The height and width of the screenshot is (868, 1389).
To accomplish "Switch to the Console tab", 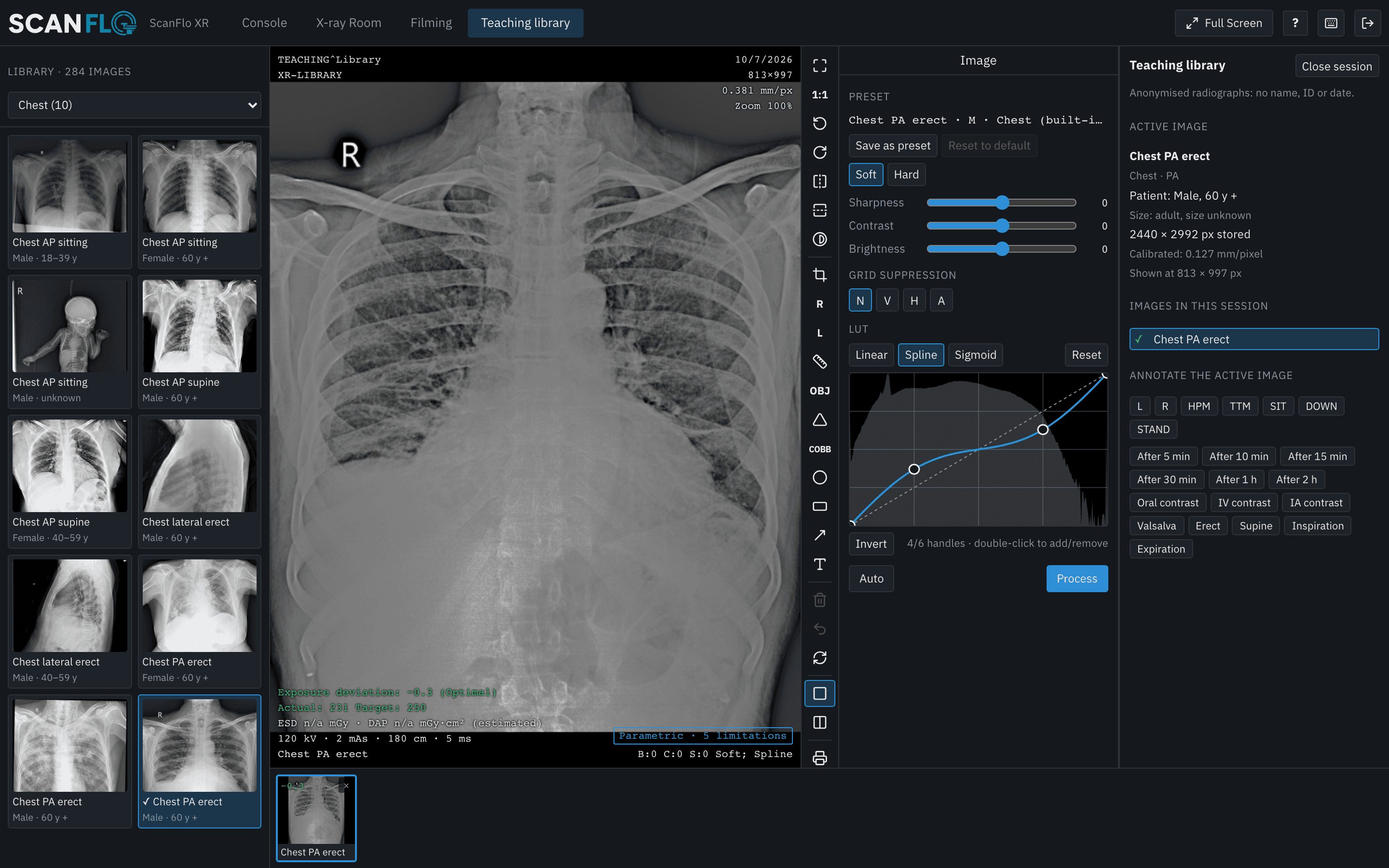I will pos(264,23).
